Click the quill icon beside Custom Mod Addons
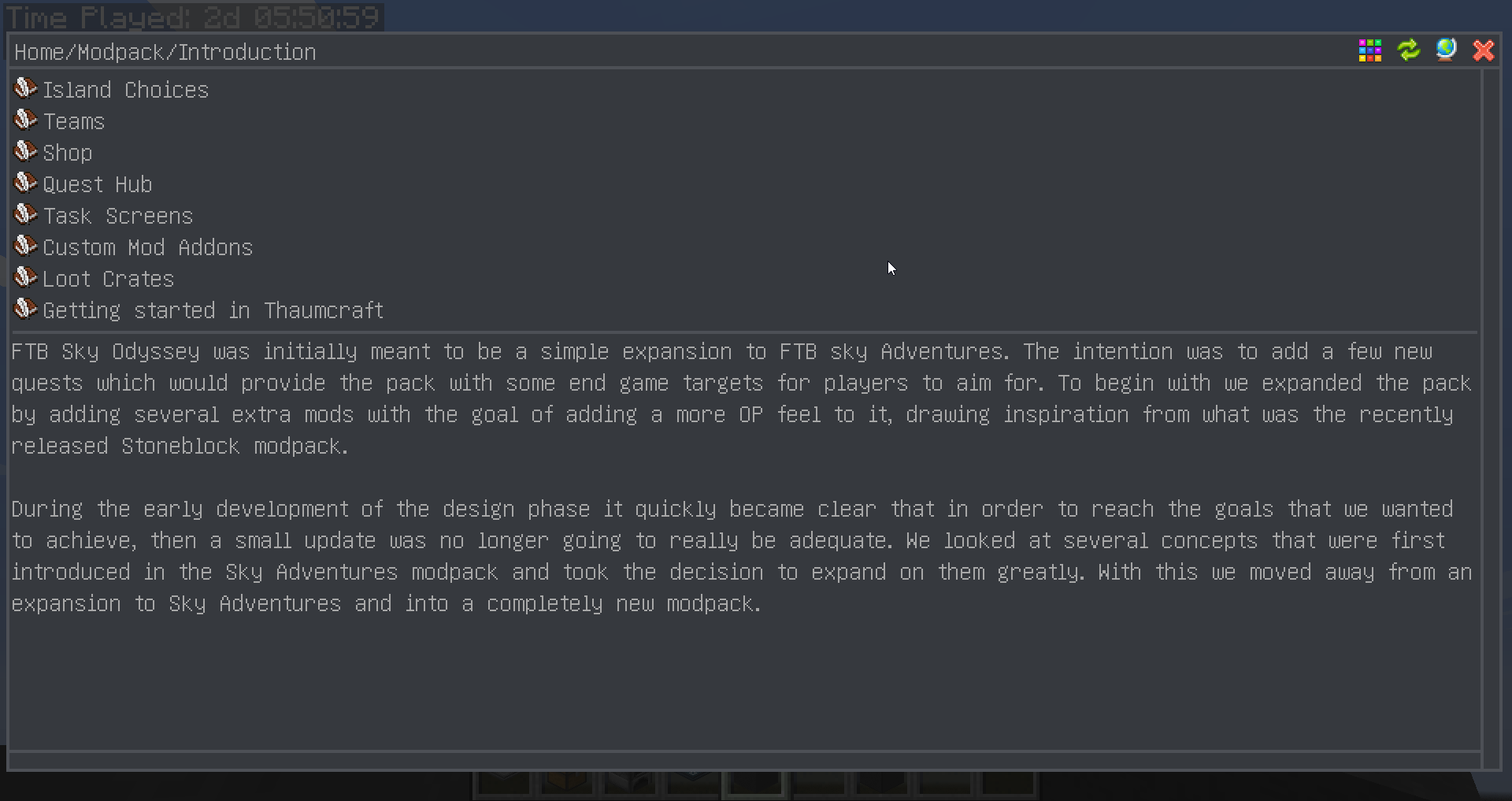The image size is (1512, 801). [25, 246]
